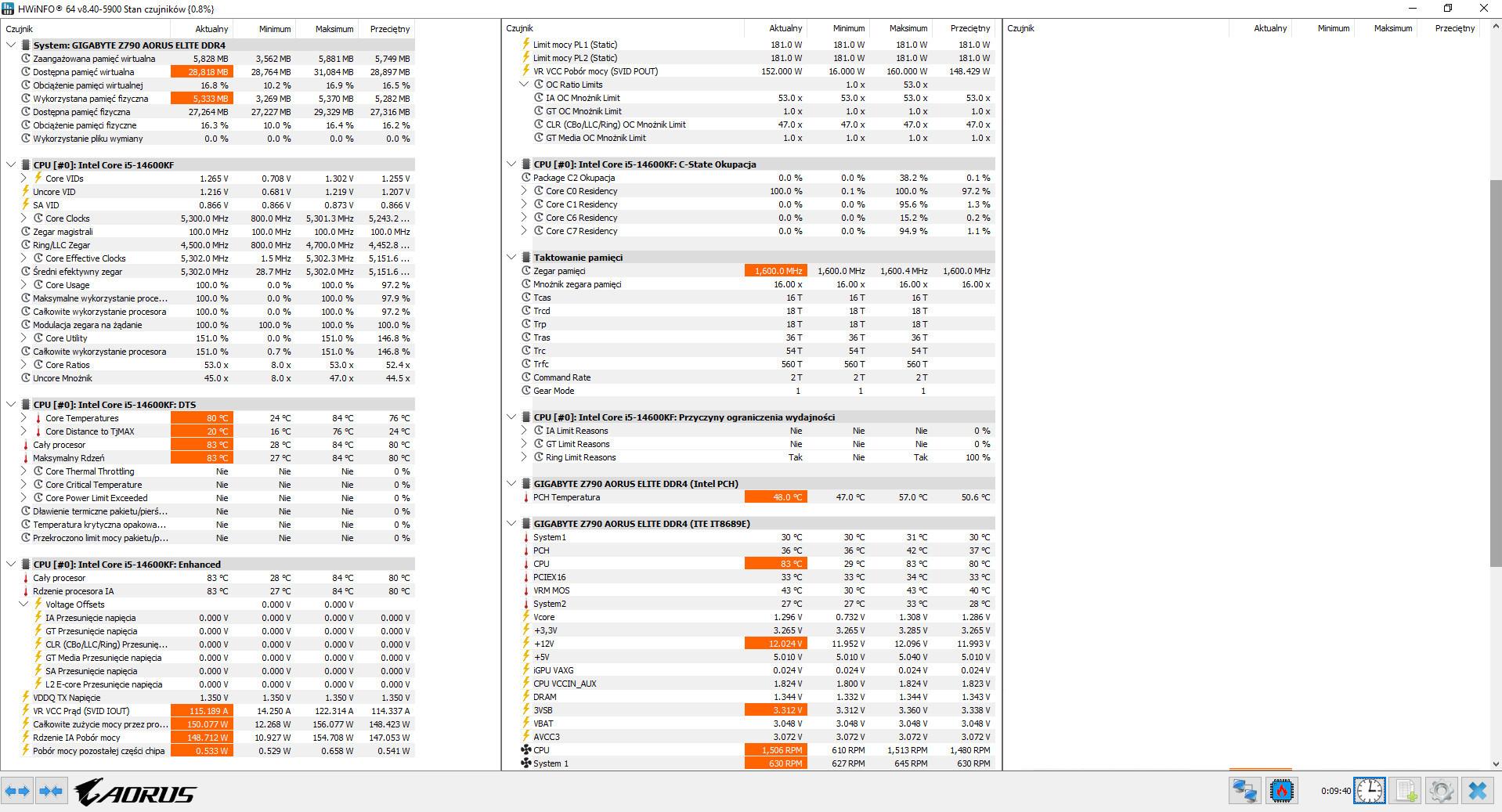Image resolution: width=1502 pixels, height=812 pixels.
Task: Expand the Core Clocks row
Action: [x=23, y=218]
